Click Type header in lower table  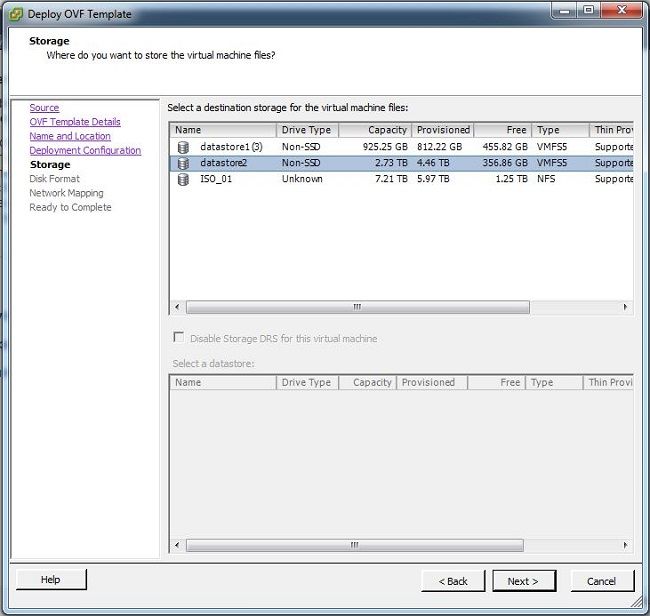coord(555,383)
